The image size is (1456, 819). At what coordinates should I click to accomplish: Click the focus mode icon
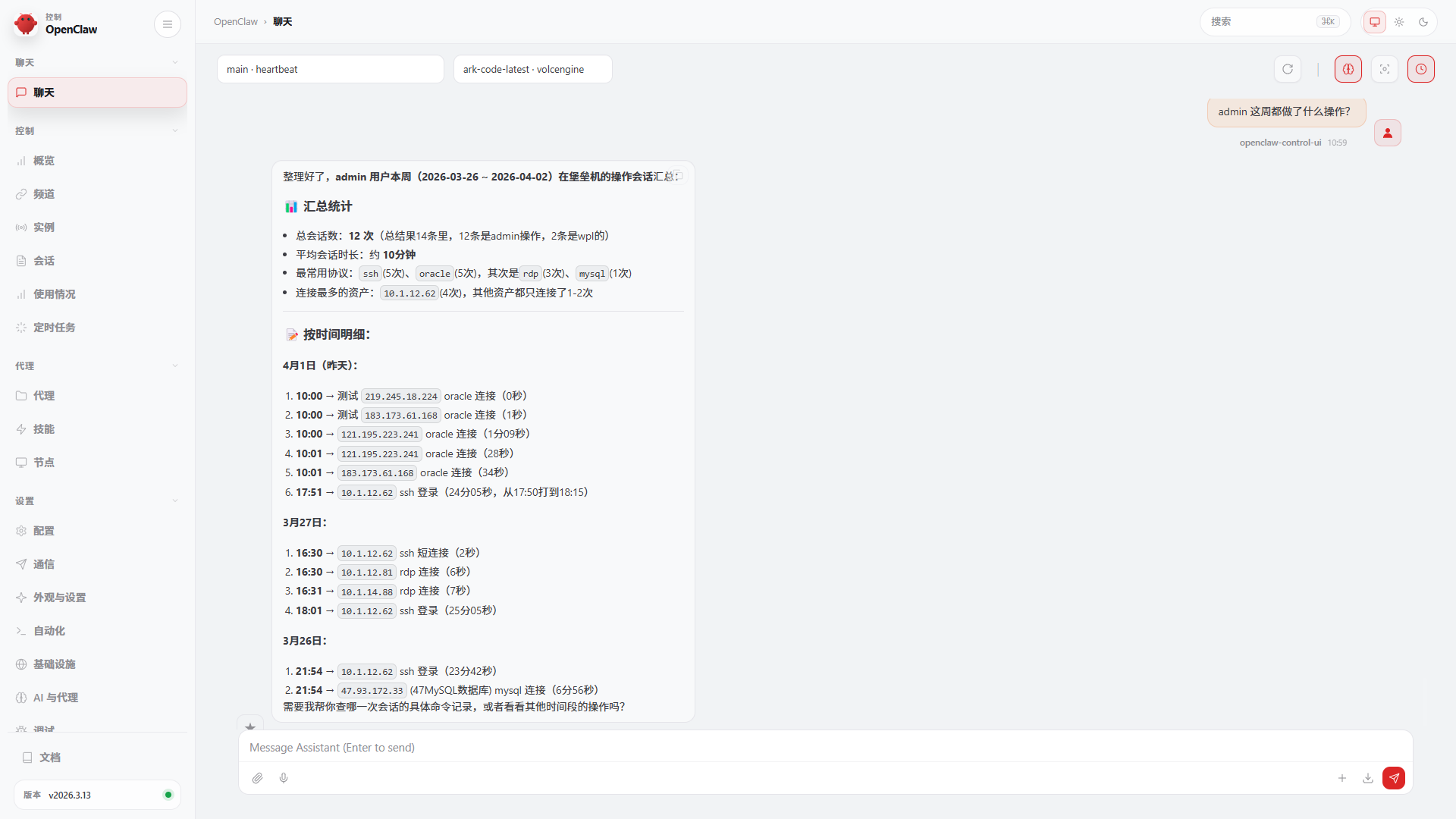coord(1385,69)
